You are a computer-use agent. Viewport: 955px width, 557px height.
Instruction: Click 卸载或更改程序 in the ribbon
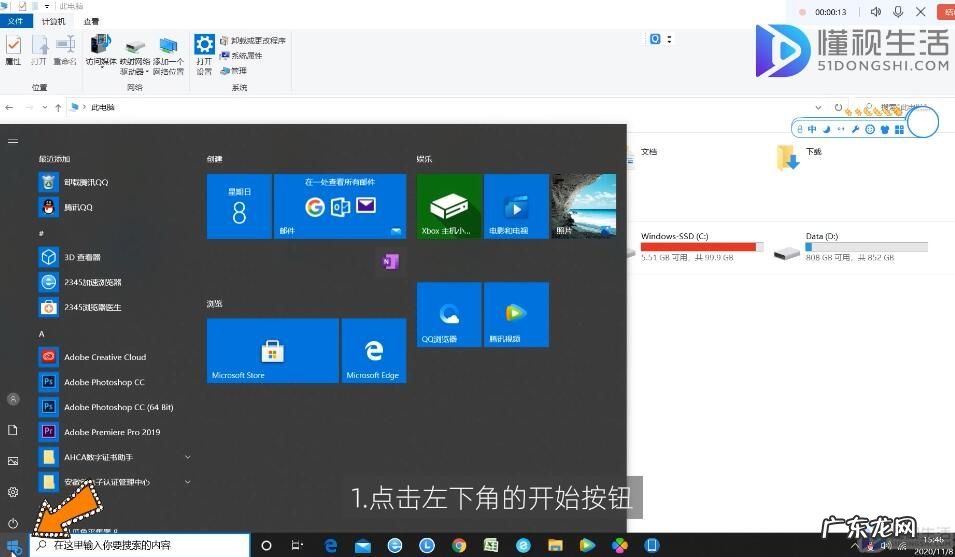point(252,40)
